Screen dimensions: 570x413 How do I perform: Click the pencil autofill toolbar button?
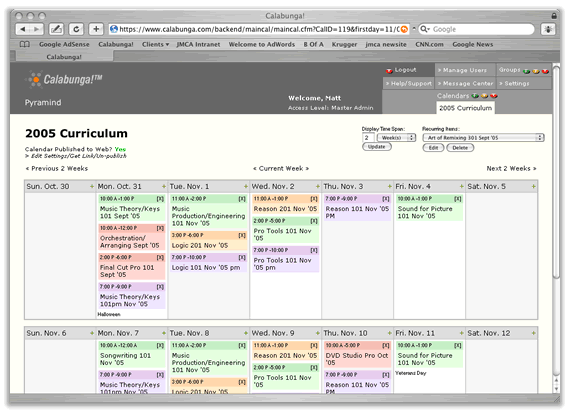(56, 29)
